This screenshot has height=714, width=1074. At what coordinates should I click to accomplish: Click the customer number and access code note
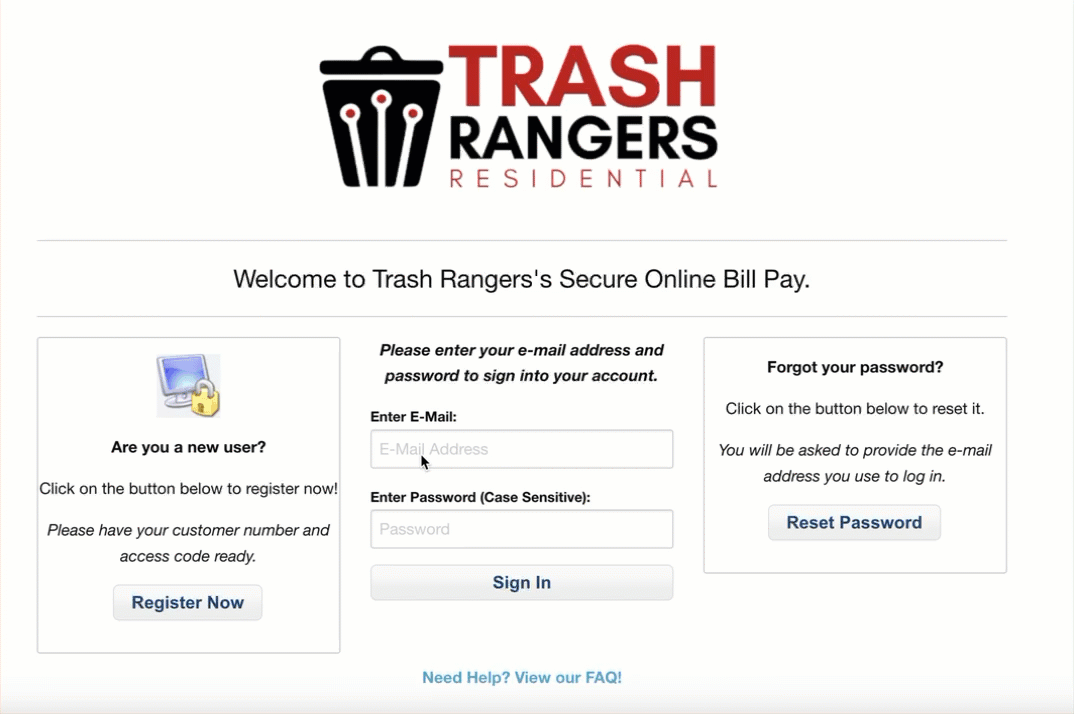[188, 543]
